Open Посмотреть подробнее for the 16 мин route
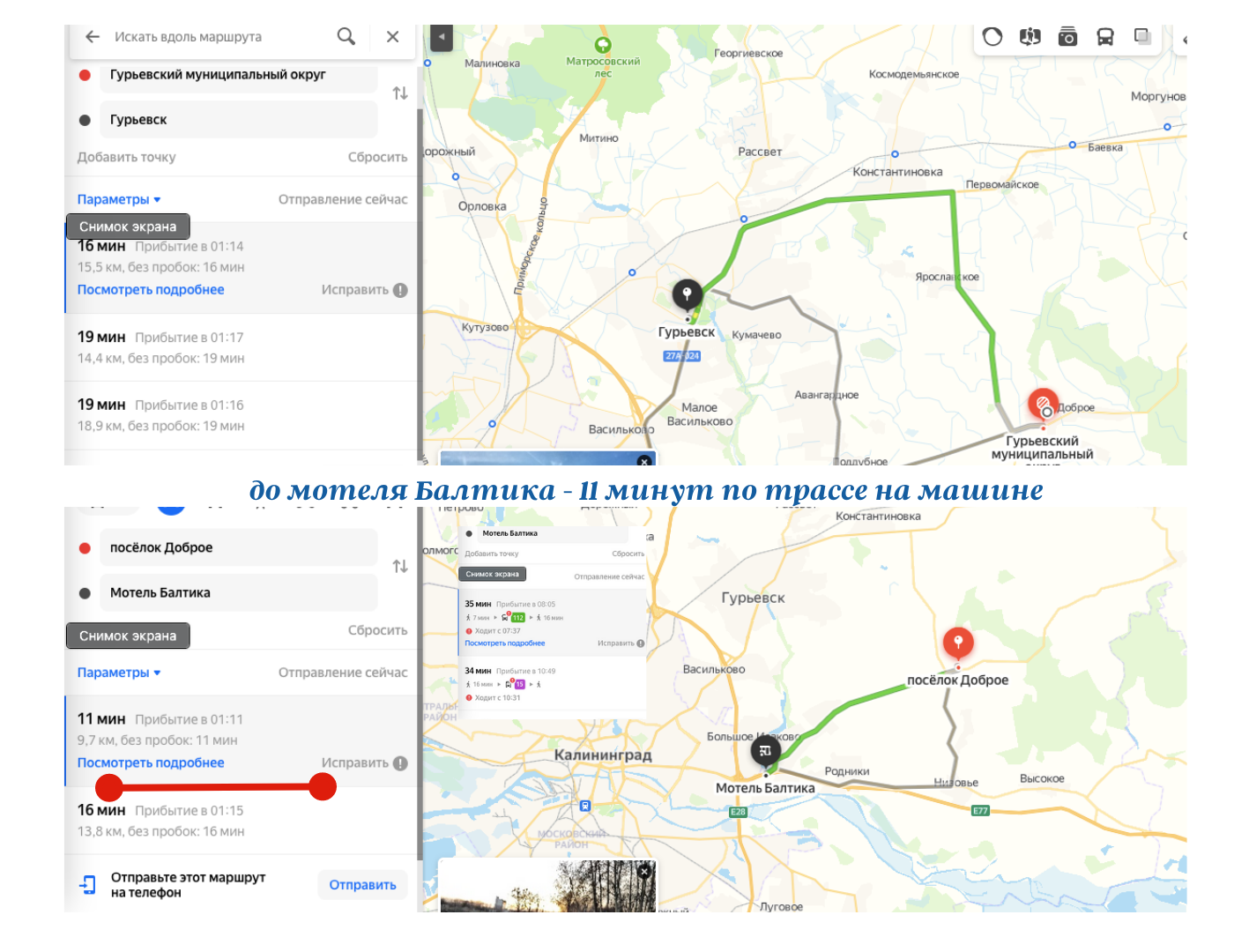The width and height of the screenshot is (1234, 952). pos(151,289)
